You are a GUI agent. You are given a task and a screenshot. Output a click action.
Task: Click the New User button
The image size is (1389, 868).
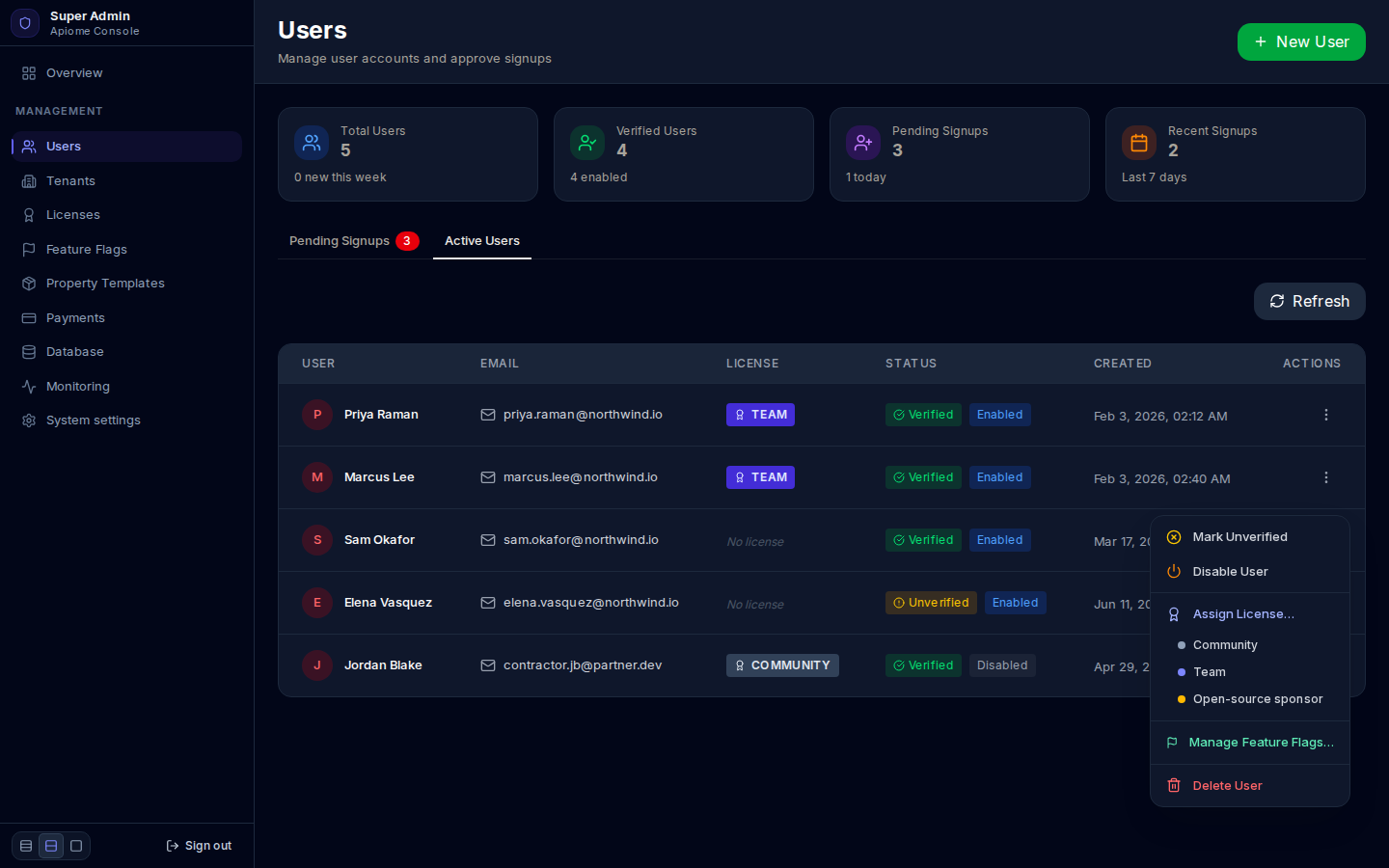pyautogui.click(x=1301, y=41)
